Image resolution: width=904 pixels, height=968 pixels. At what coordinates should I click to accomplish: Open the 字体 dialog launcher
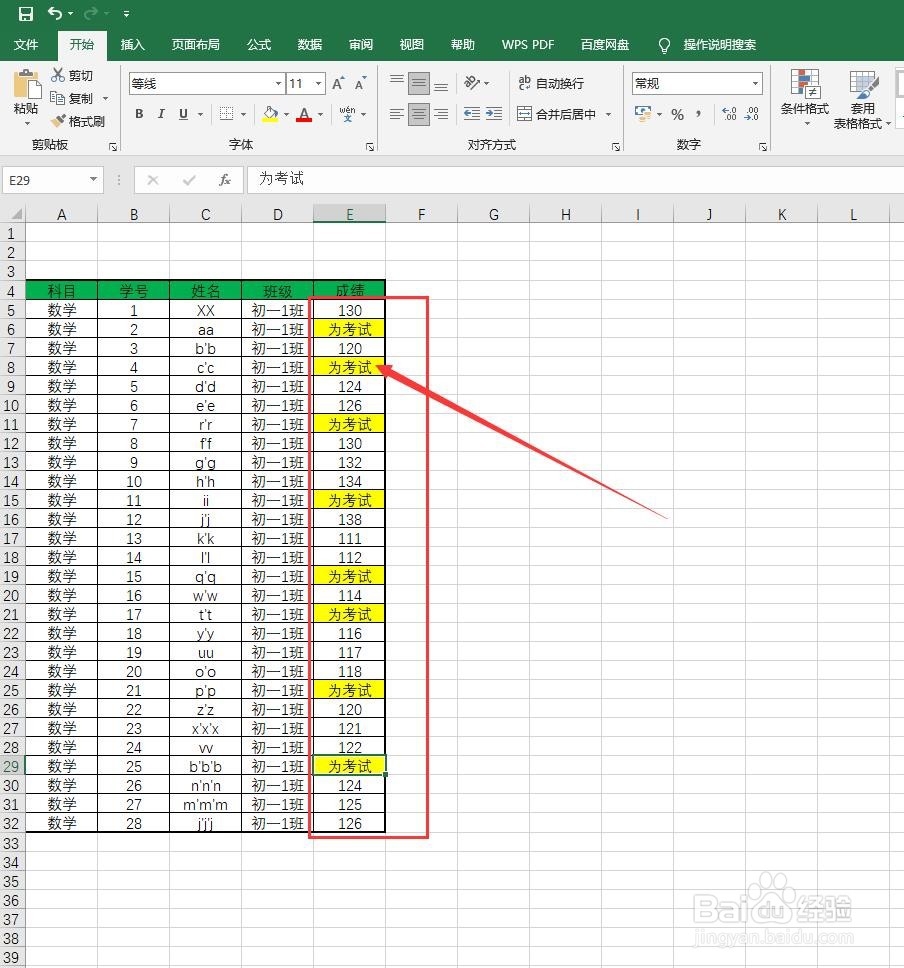pos(370,147)
